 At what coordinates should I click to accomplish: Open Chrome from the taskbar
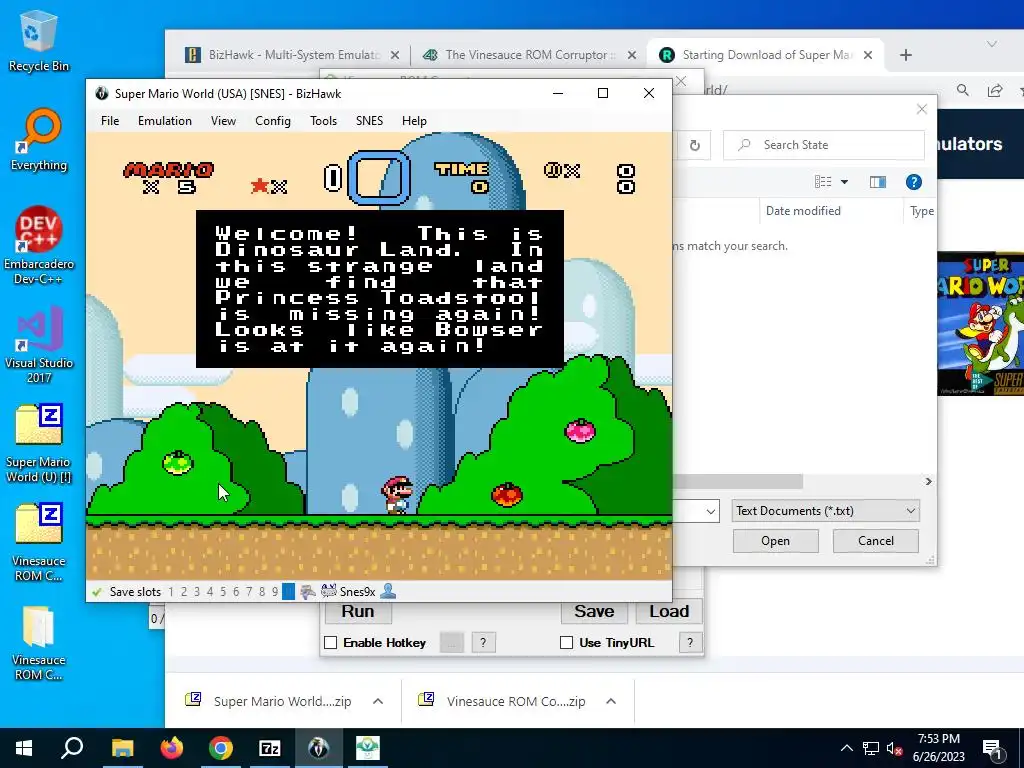221,748
